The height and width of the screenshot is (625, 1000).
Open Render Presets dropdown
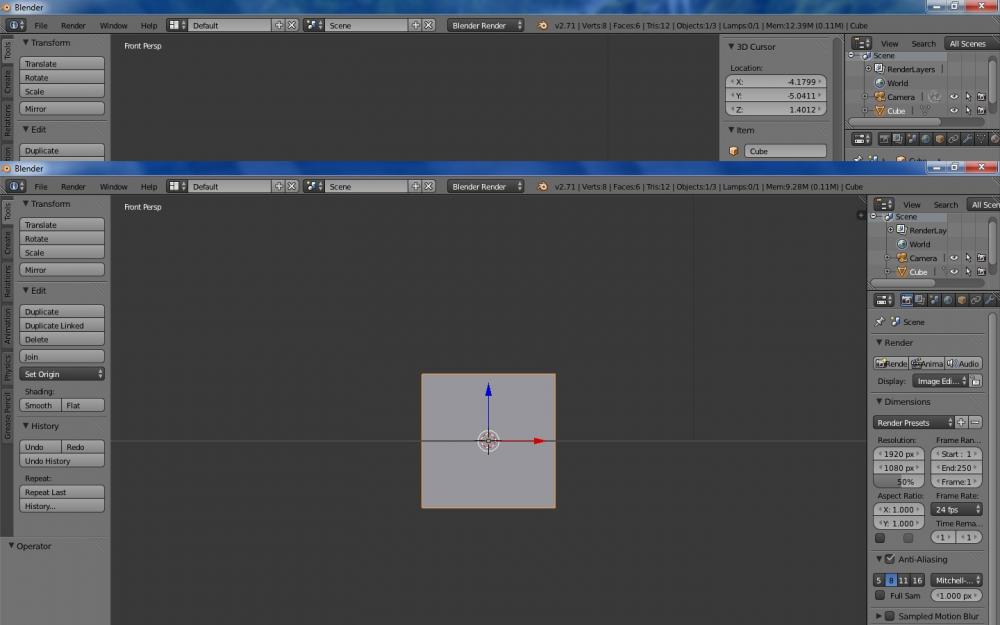pyautogui.click(x=913, y=422)
